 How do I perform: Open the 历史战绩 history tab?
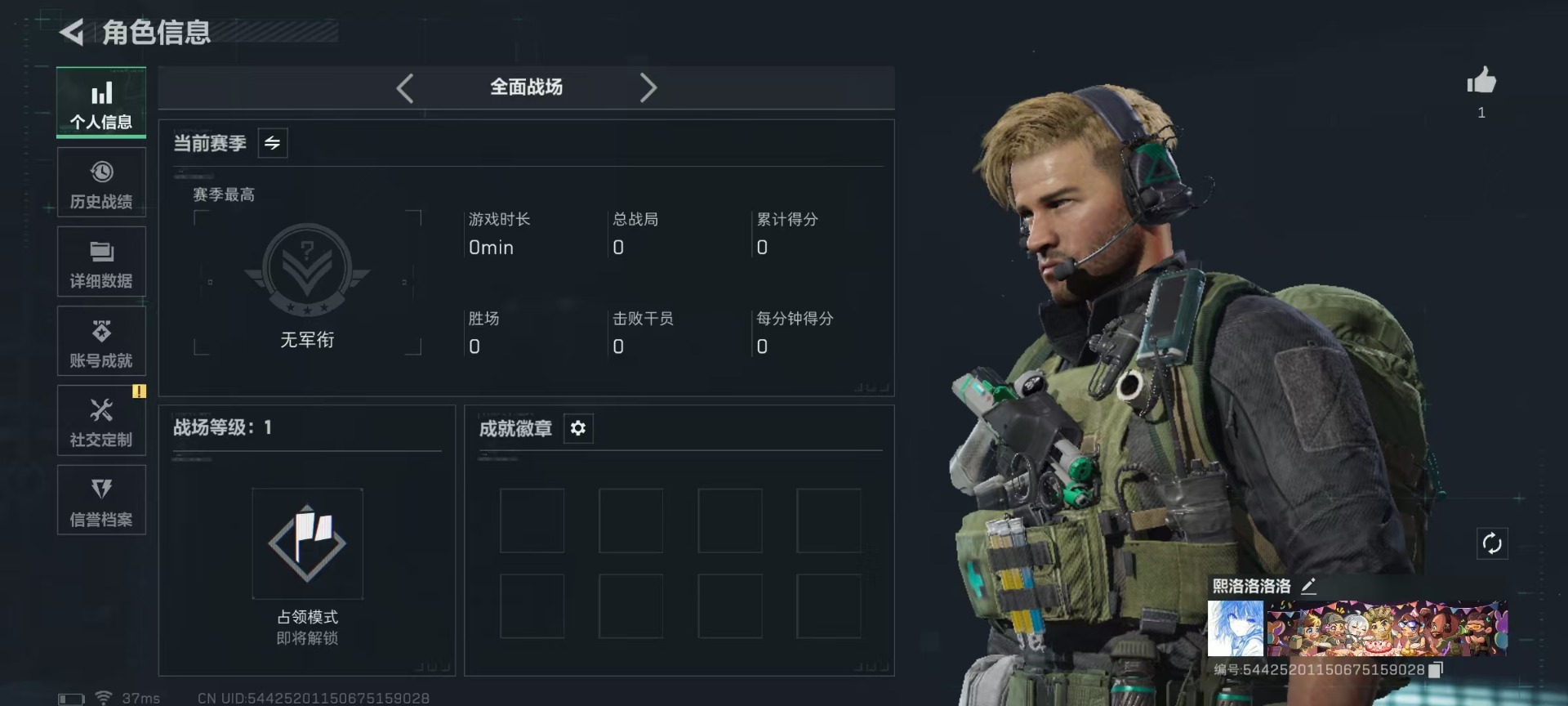coord(101,183)
